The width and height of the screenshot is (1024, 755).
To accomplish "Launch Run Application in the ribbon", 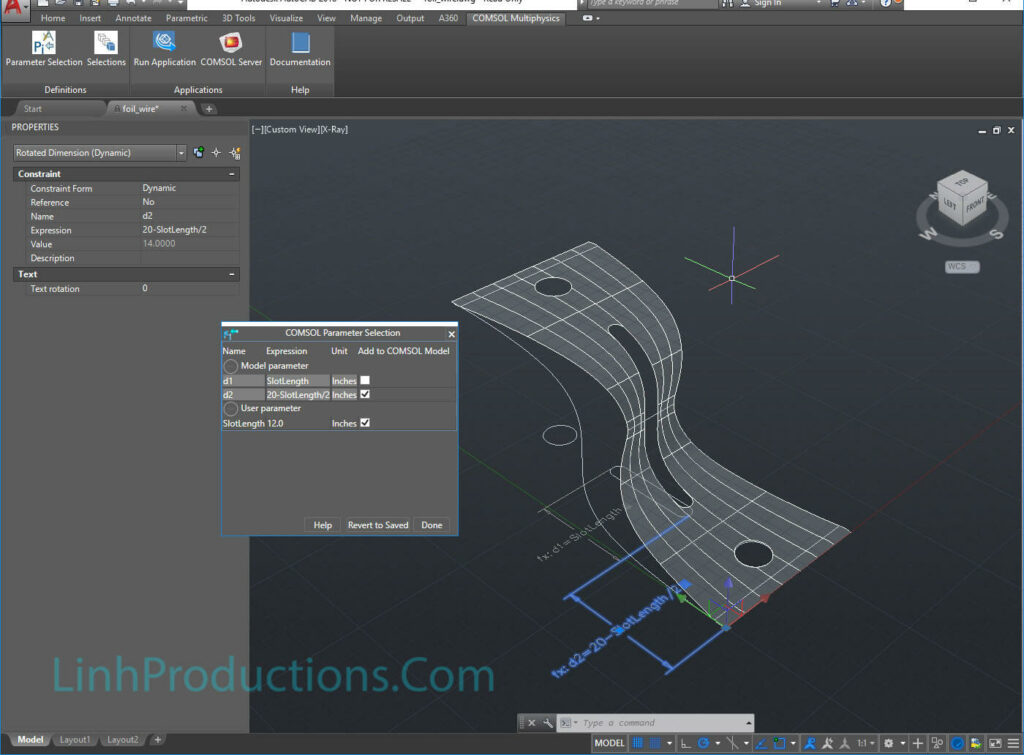I will [x=165, y=50].
